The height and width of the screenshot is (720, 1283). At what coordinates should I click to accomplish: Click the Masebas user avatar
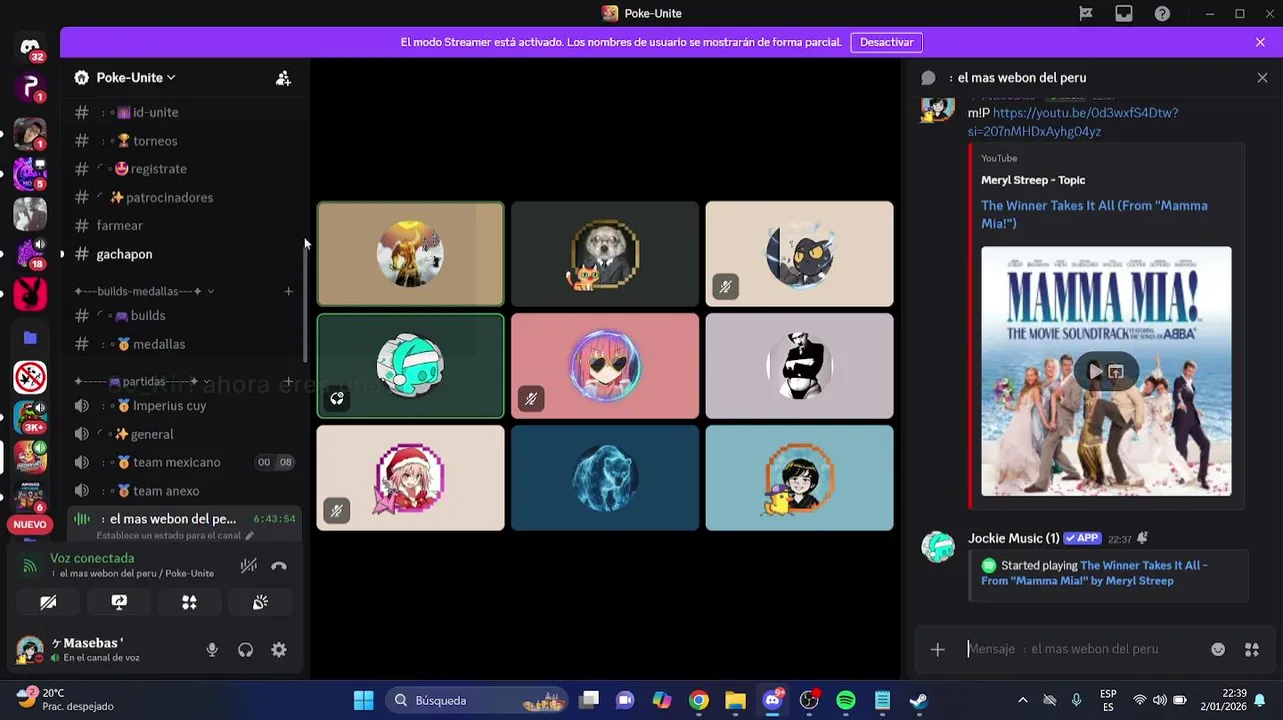point(30,650)
